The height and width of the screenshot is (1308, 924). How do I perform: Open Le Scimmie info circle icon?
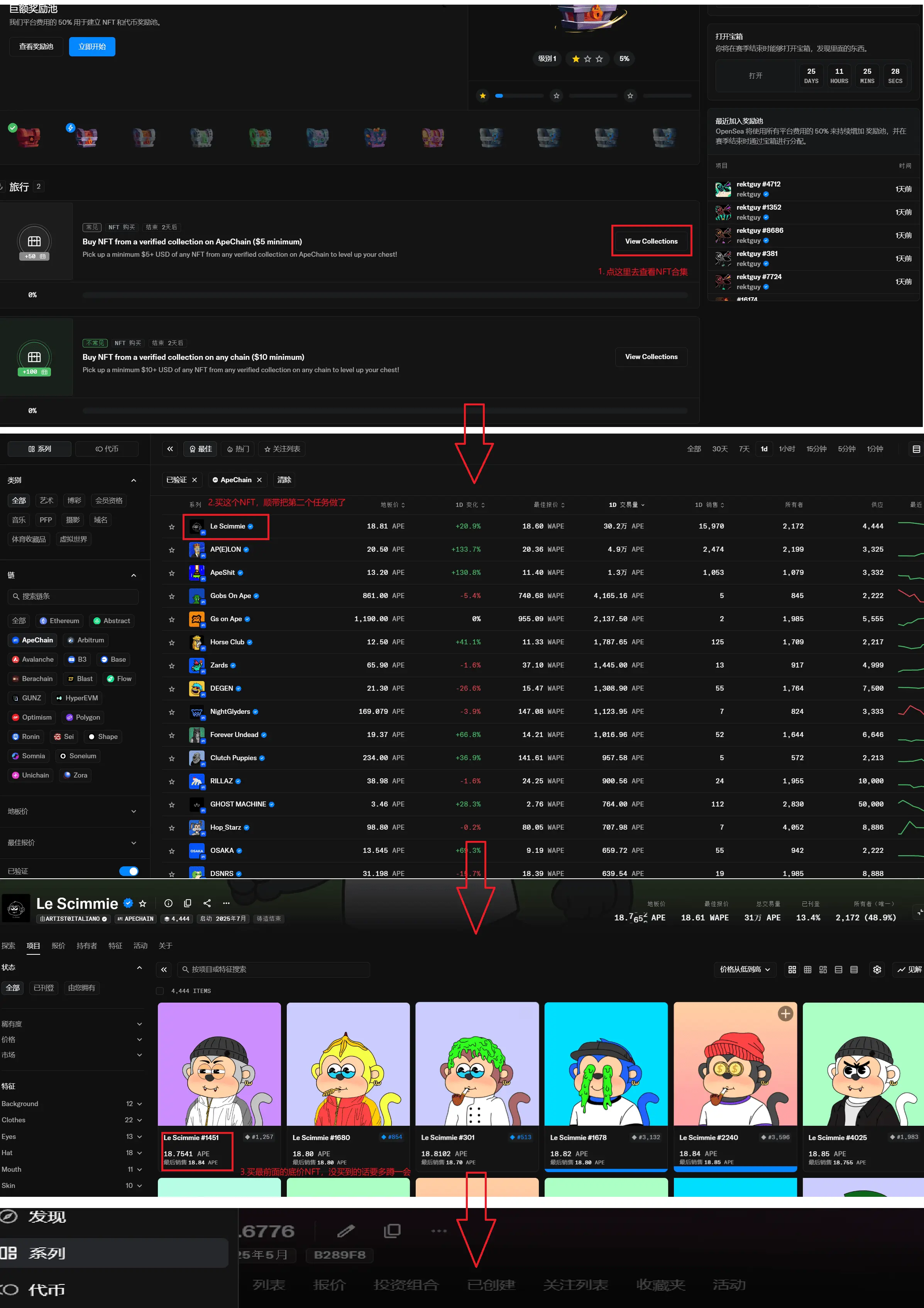click(x=168, y=903)
